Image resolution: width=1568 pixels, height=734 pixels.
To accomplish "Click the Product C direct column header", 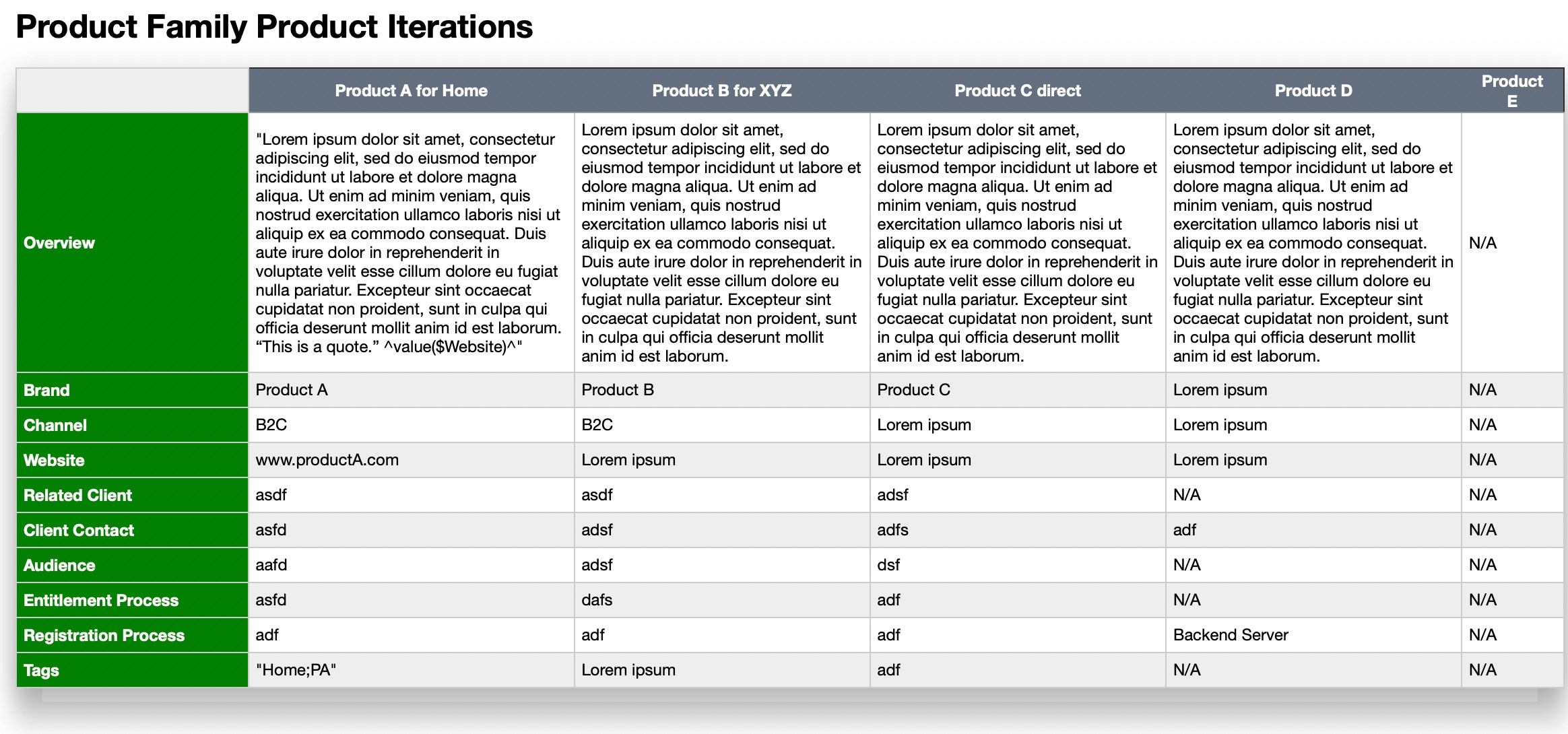I will [1017, 91].
